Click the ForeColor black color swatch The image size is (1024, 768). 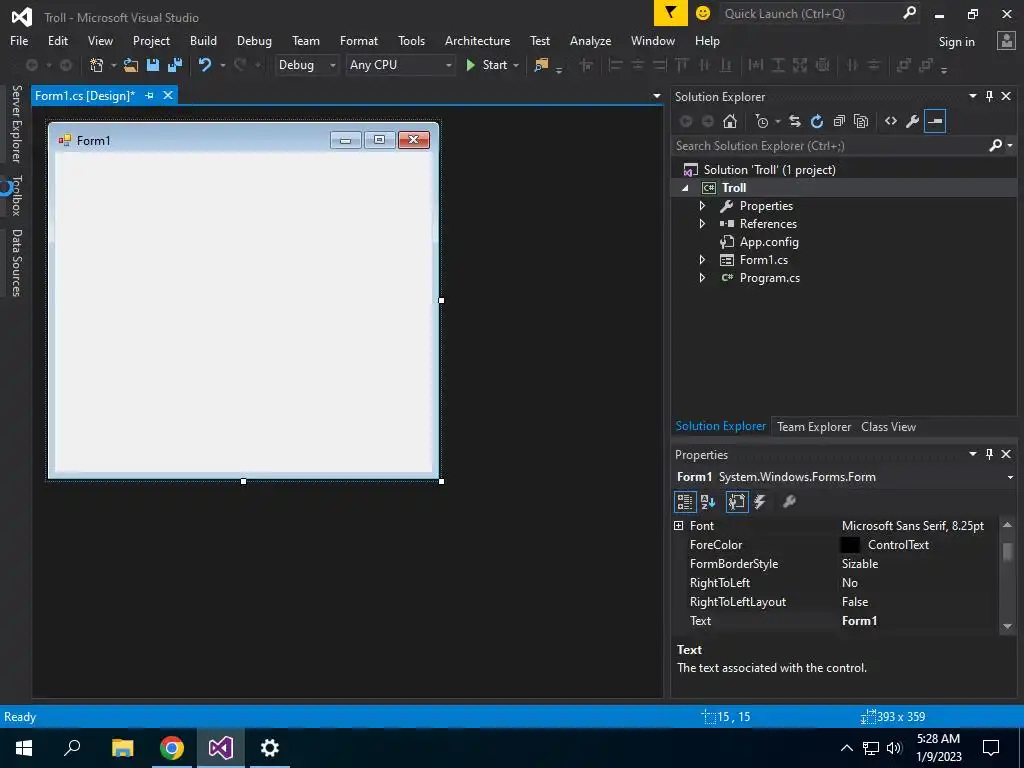click(x=850, y=545)
